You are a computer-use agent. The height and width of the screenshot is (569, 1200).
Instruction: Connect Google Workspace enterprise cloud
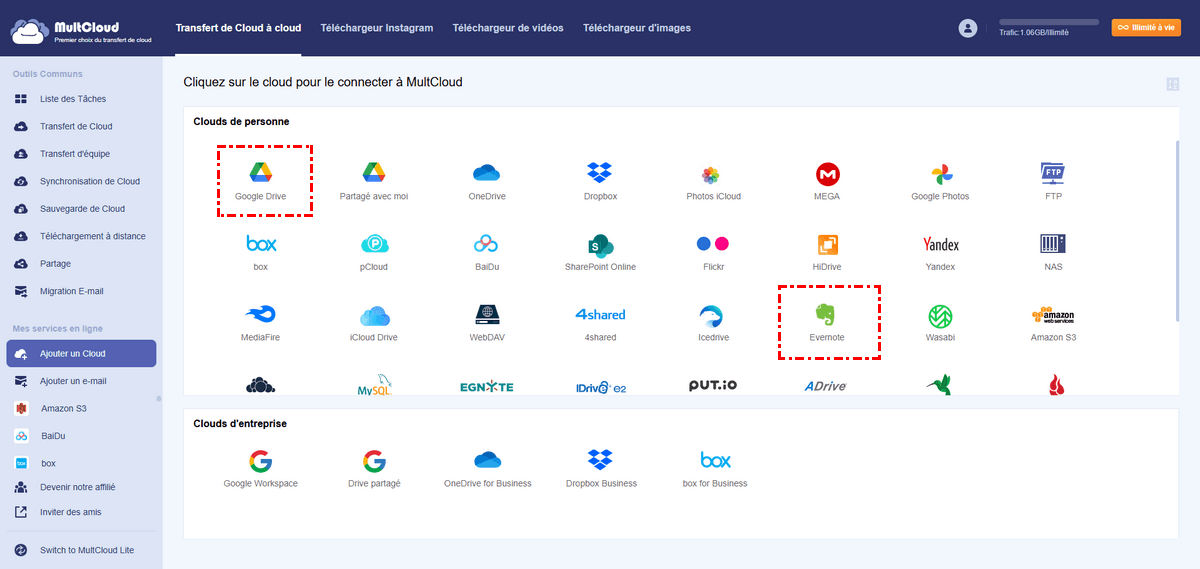click(260, 469)
